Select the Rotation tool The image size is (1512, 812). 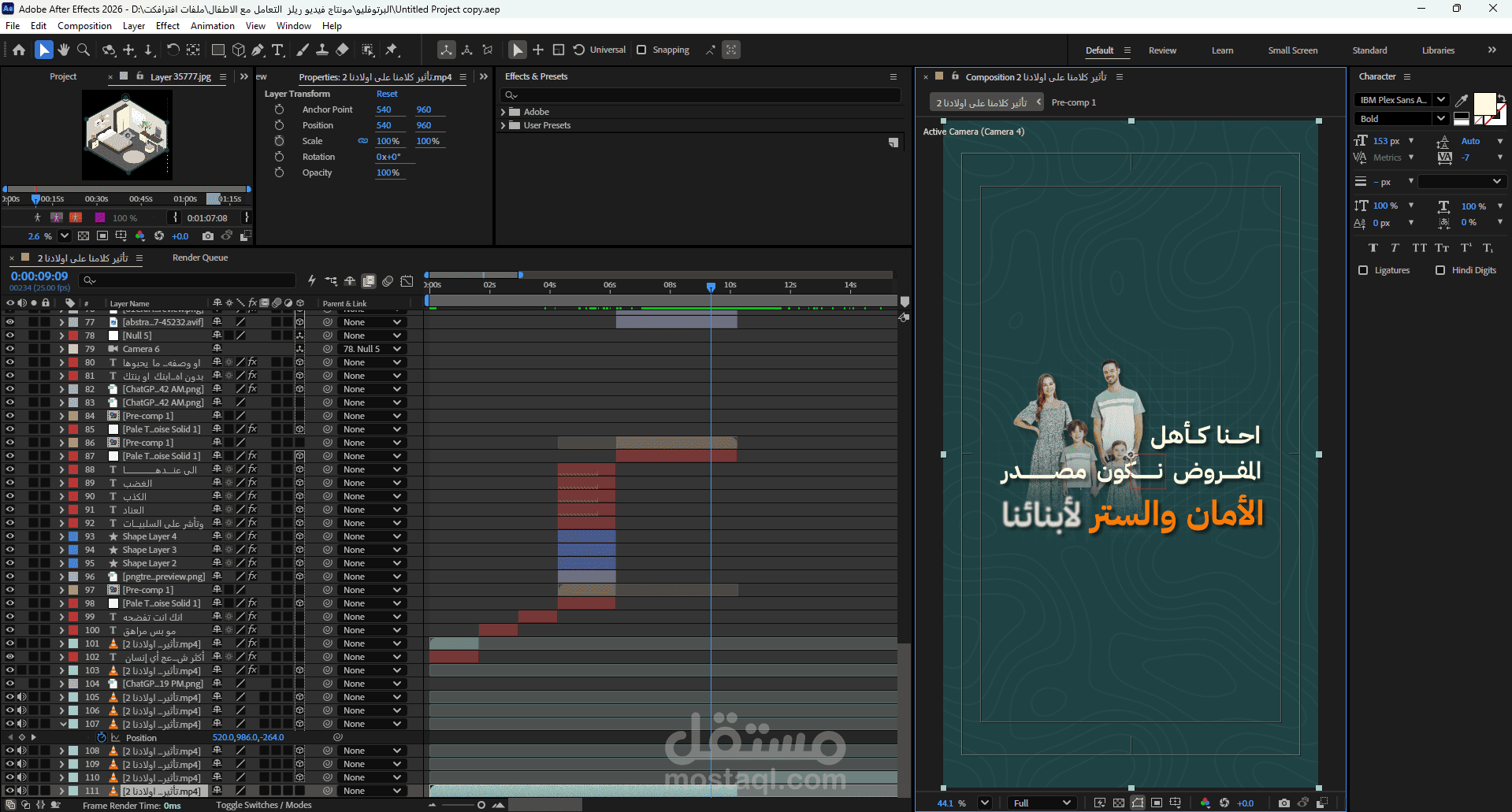[173, 50]
